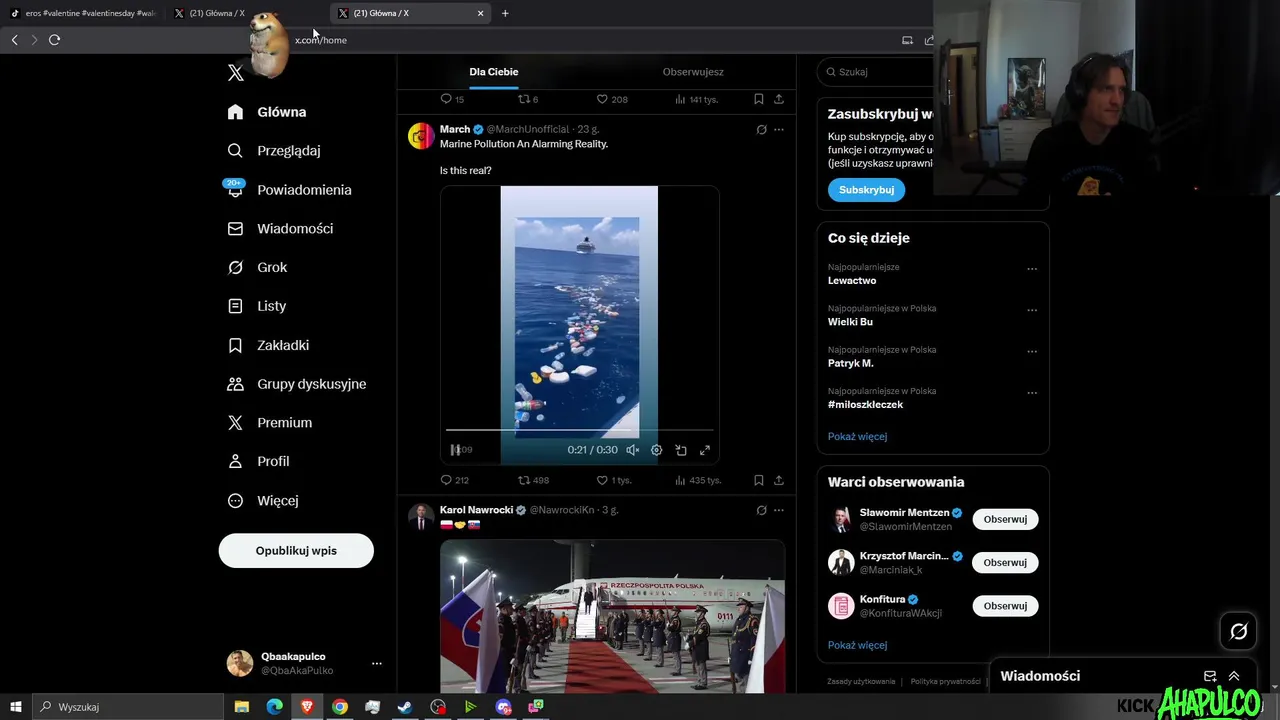The height and width of the screenshot is (720, 1280).
Task: Open Grupy dyskusyjne communities
Action: (297, 384)
